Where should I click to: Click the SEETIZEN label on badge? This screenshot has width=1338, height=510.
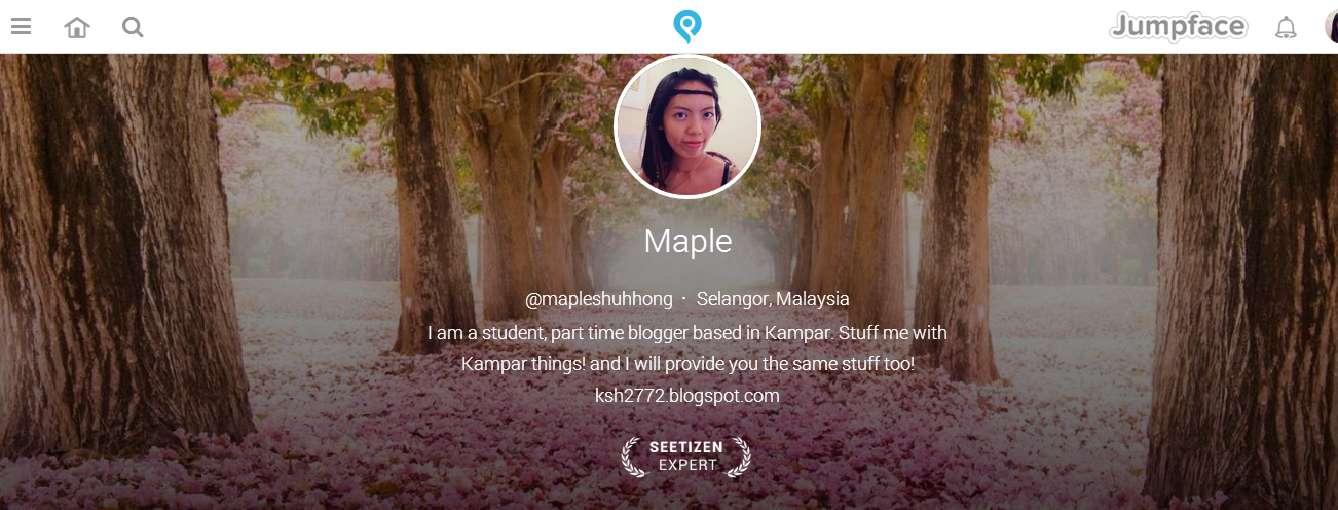tap(686, 448)
